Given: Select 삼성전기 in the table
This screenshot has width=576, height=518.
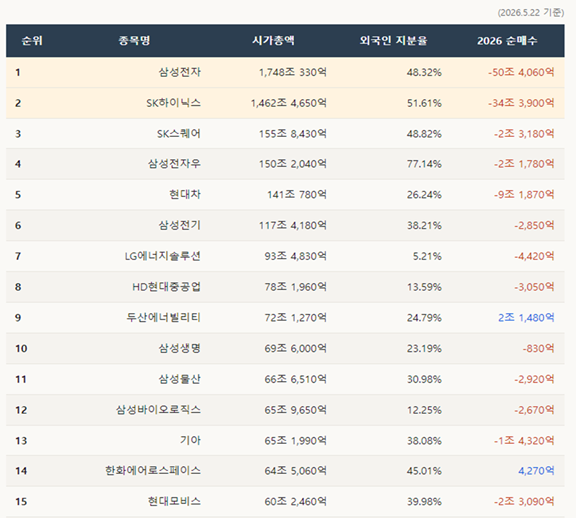Looking at the screenshot, I should click(x=180, y=225).
